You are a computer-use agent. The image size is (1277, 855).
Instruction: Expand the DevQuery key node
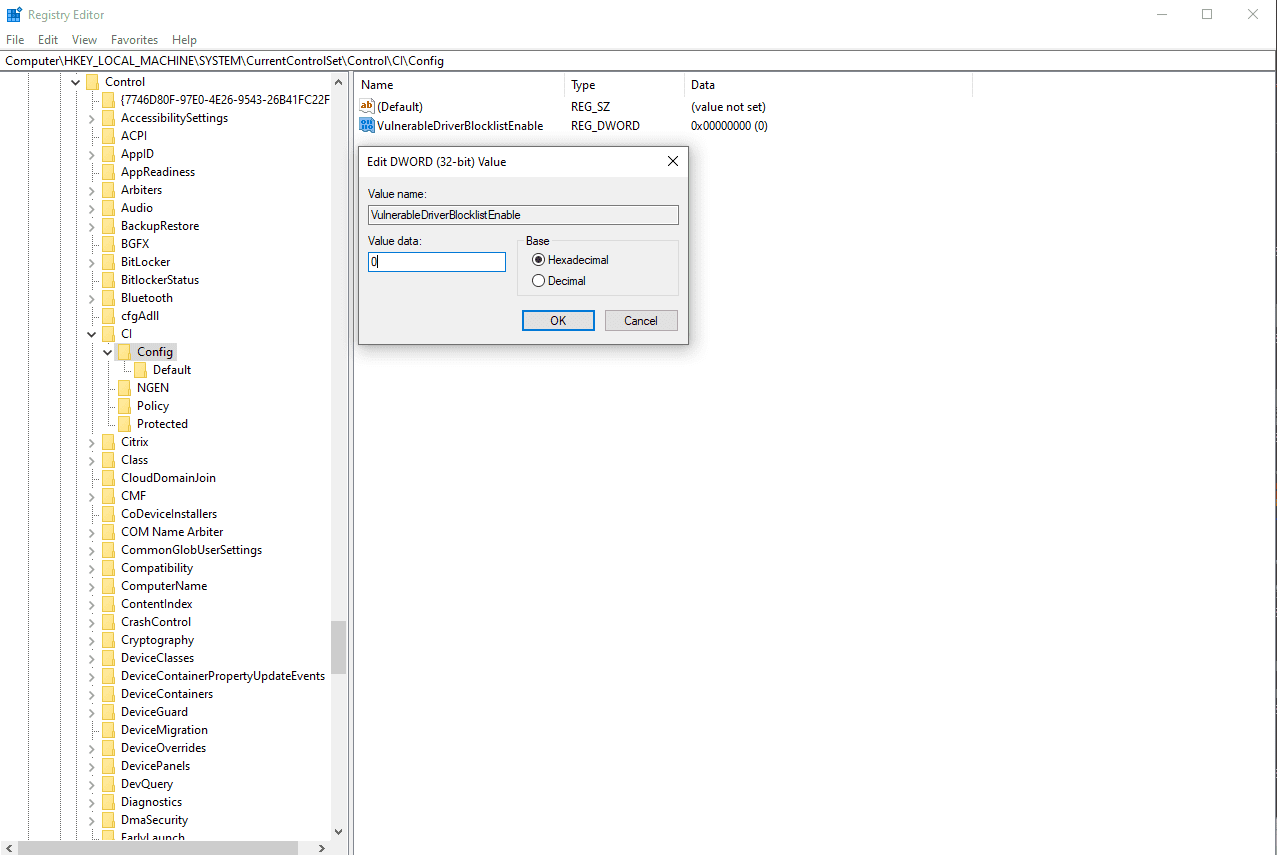pyautogui.click(x=91, y=784)
